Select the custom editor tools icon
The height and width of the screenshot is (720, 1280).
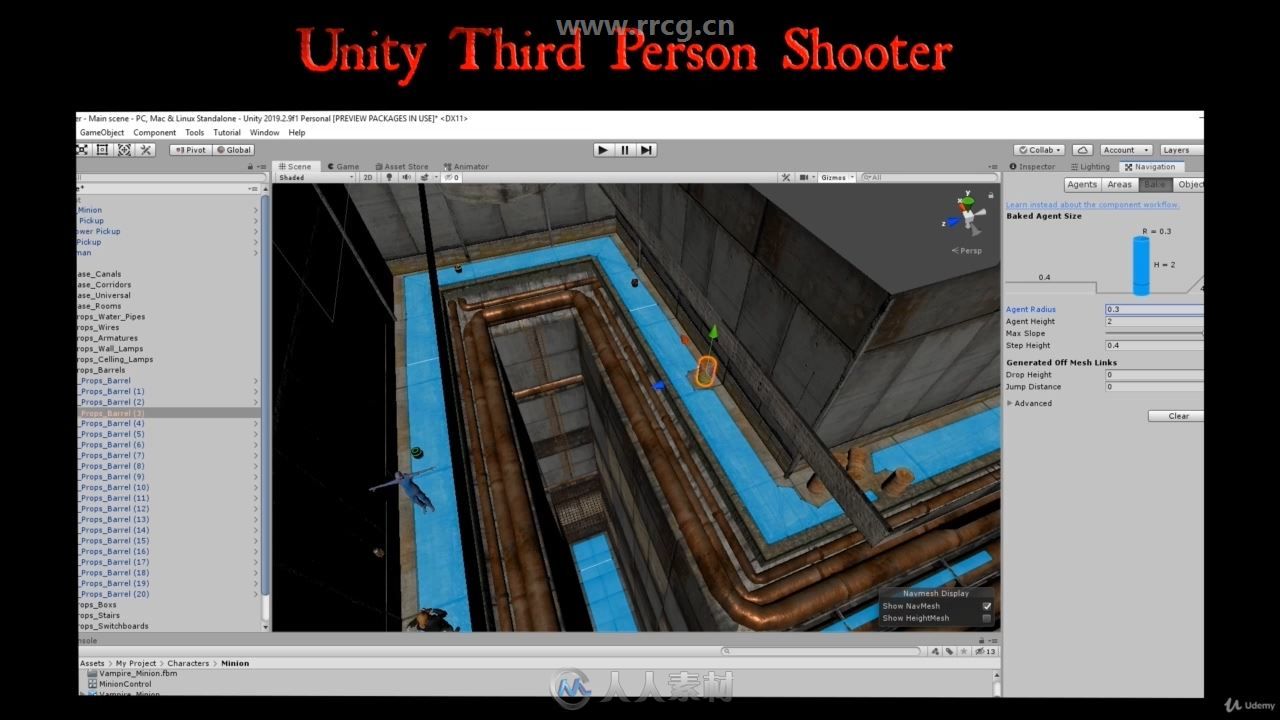146,150
